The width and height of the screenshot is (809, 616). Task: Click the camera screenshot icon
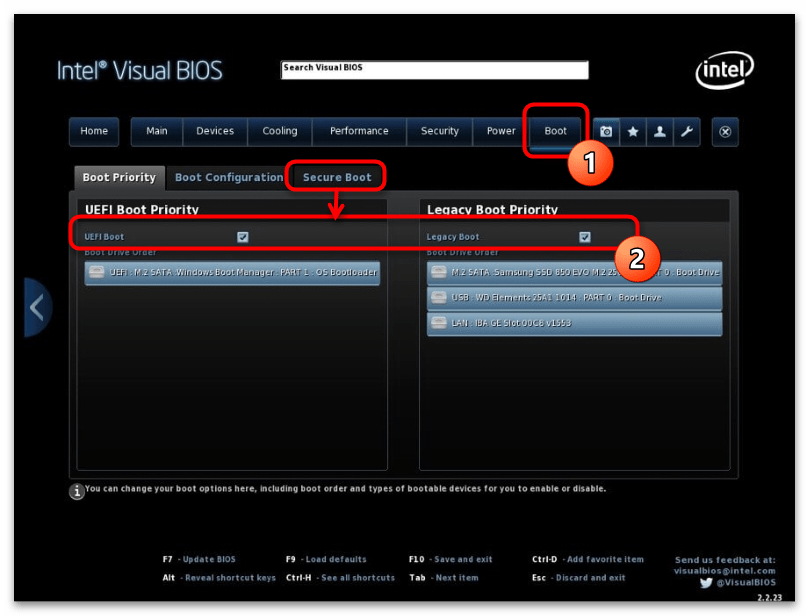606,131
